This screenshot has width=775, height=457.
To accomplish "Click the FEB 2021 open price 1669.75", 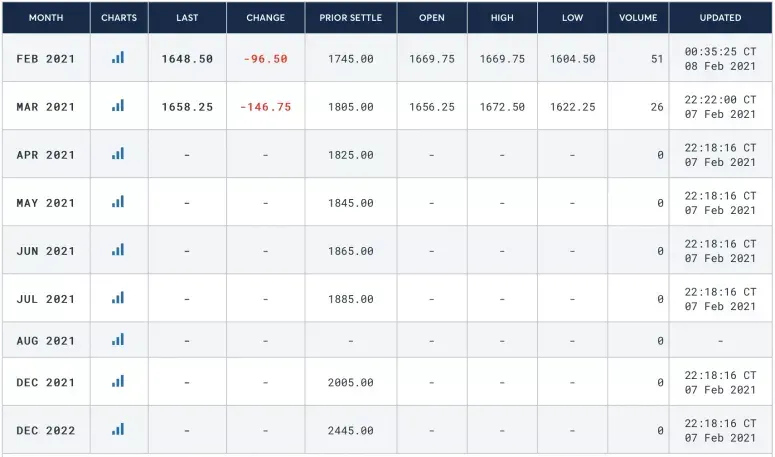I will click(432, 59).
